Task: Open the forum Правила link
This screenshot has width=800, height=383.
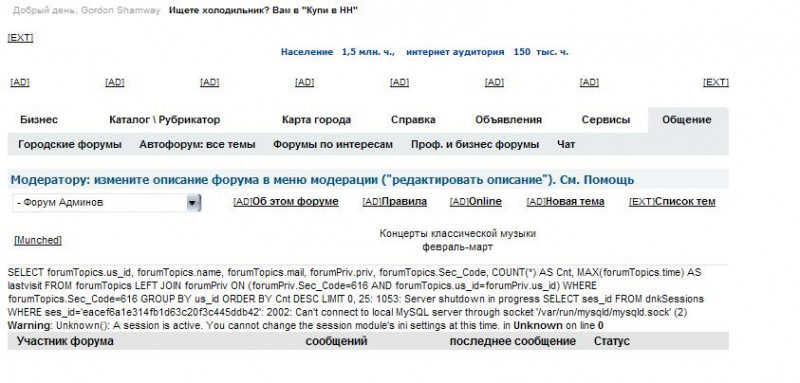Action: pos(394,202)
